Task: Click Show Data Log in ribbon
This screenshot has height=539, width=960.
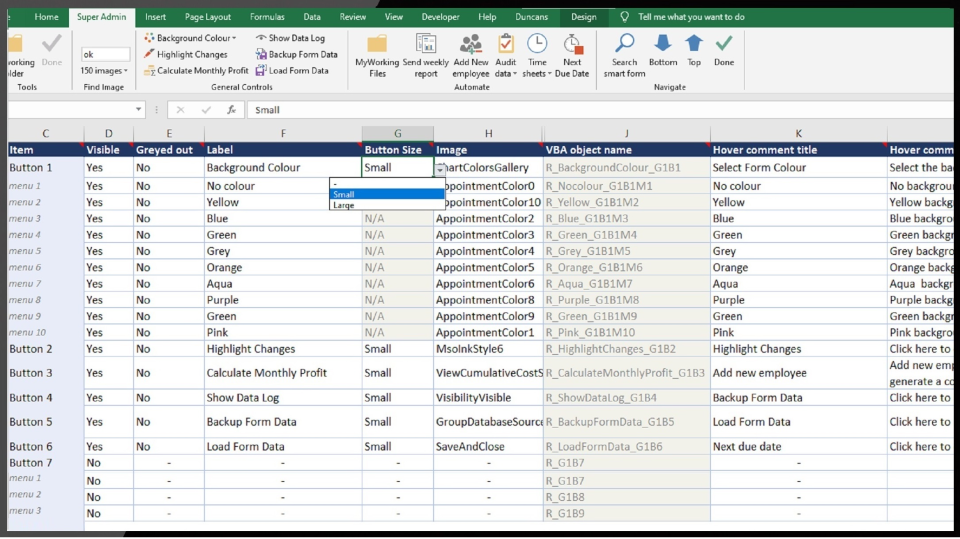Action: click(x=290, y=38)
